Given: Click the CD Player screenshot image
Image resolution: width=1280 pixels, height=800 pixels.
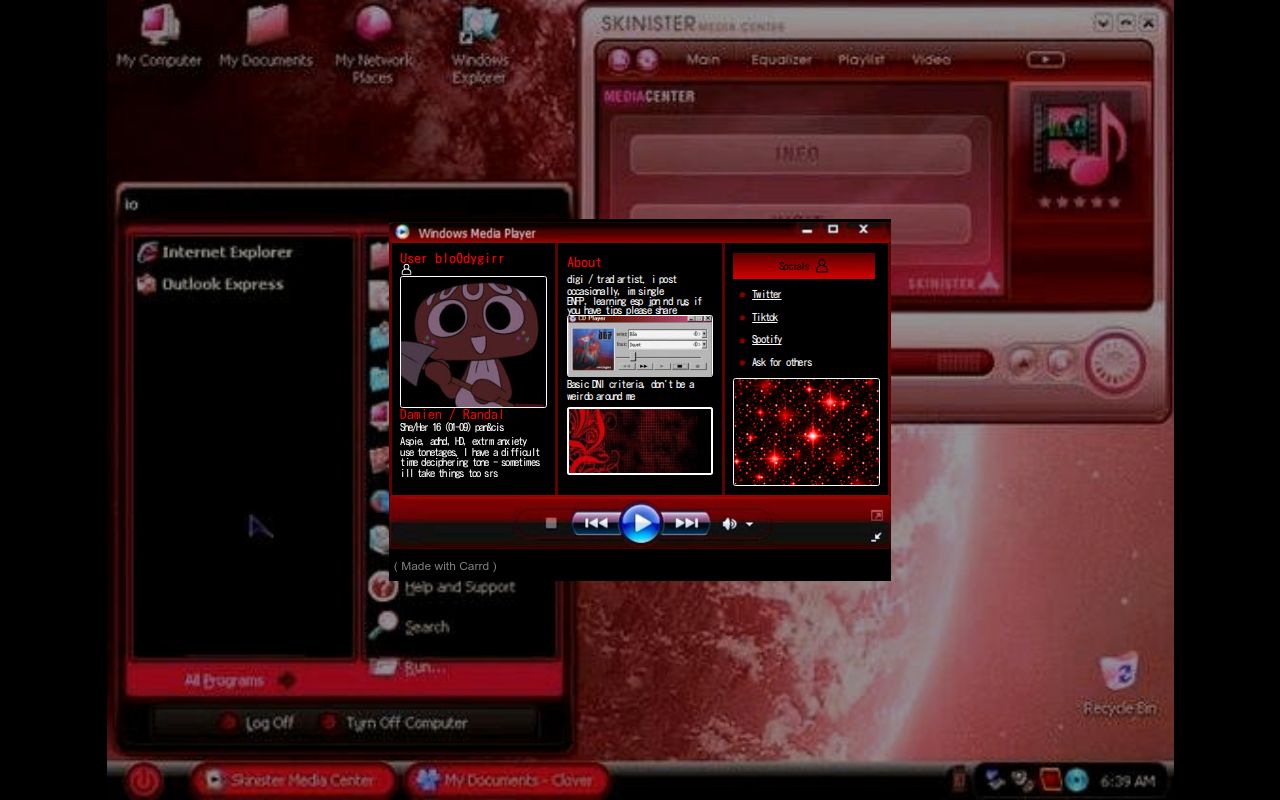Looking at the screenshot, I should pyautogui.click(x=640, y=345).
